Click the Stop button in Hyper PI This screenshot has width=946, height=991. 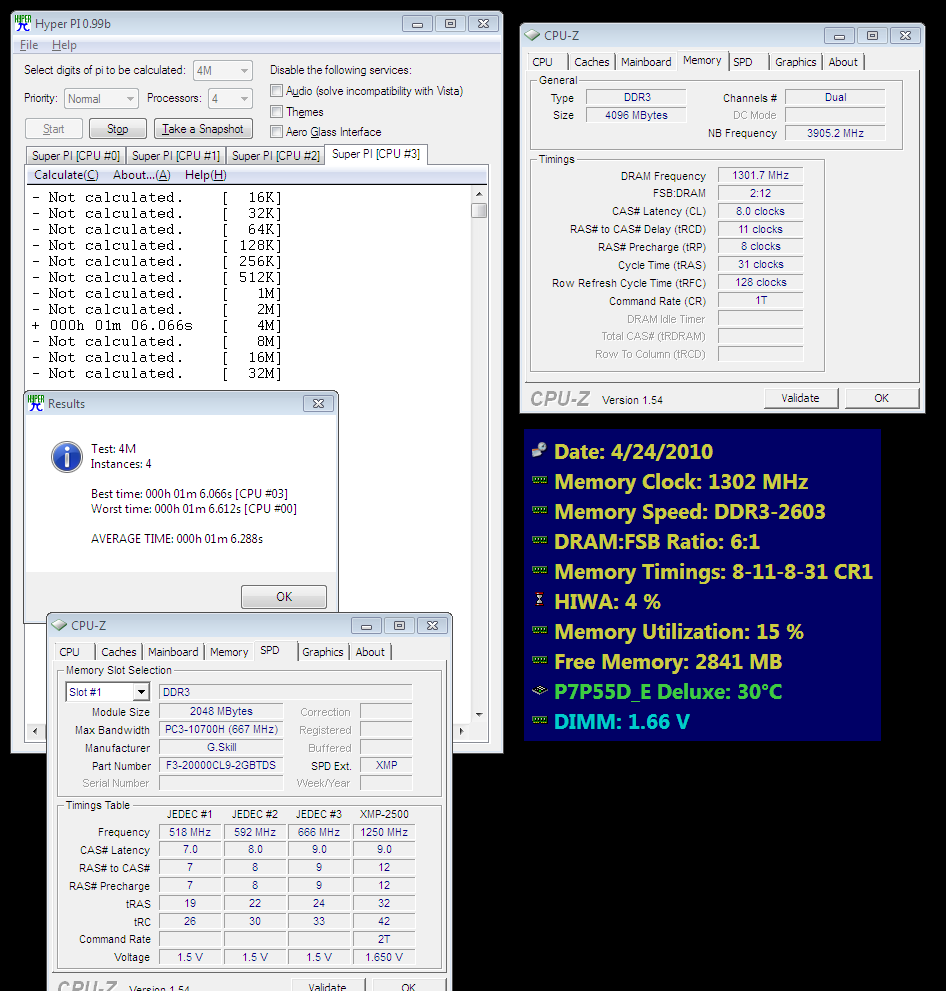(118, 129)
